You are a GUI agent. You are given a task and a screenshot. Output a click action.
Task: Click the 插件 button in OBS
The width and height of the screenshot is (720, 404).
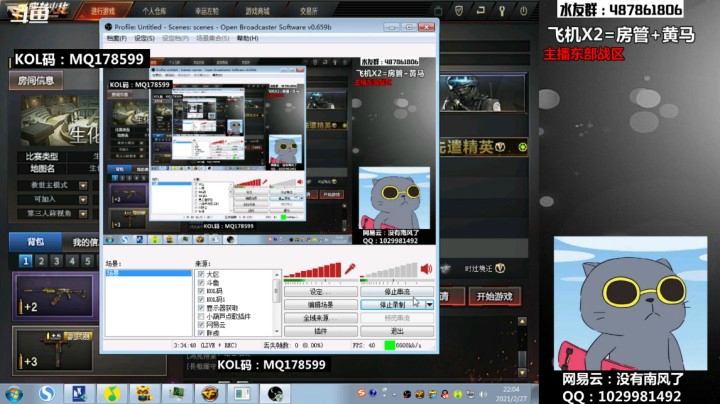(x=321, y=331)
